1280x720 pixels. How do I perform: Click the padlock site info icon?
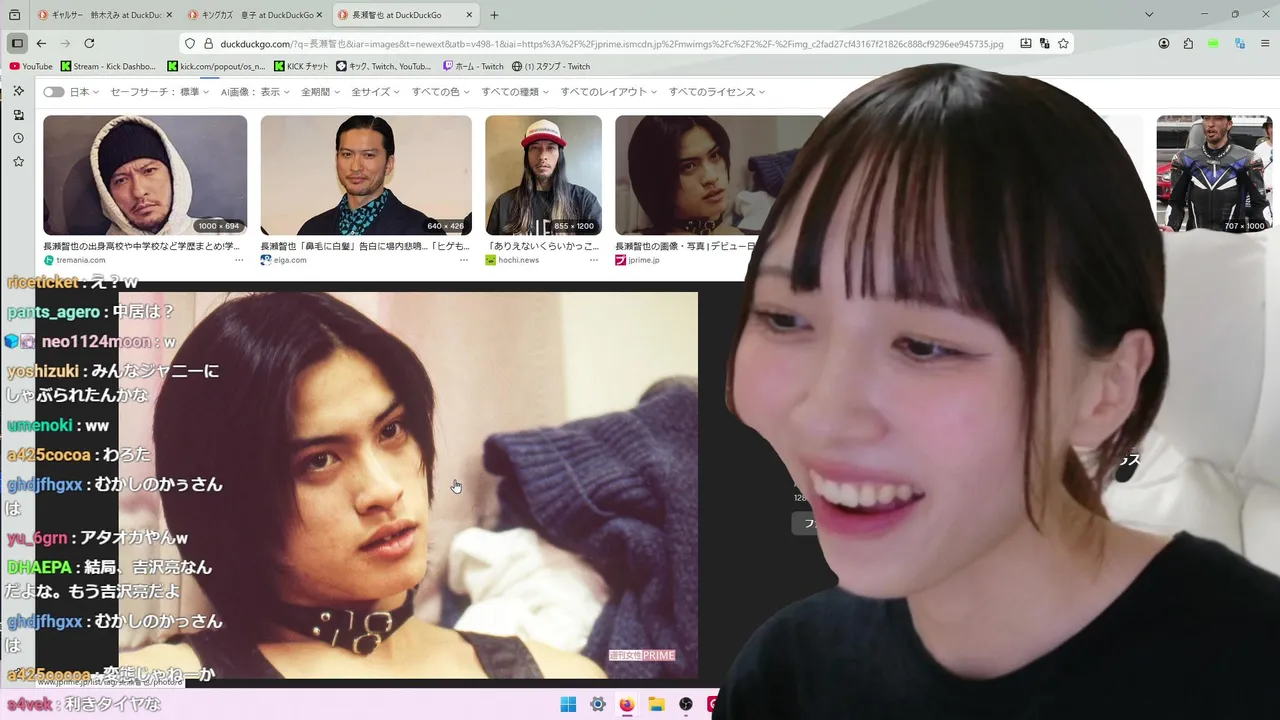coord(209,44)
